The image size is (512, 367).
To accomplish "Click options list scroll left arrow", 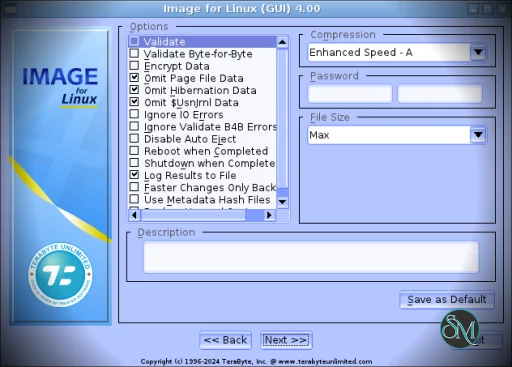I will pyautogui.click(x=134, y=215).
